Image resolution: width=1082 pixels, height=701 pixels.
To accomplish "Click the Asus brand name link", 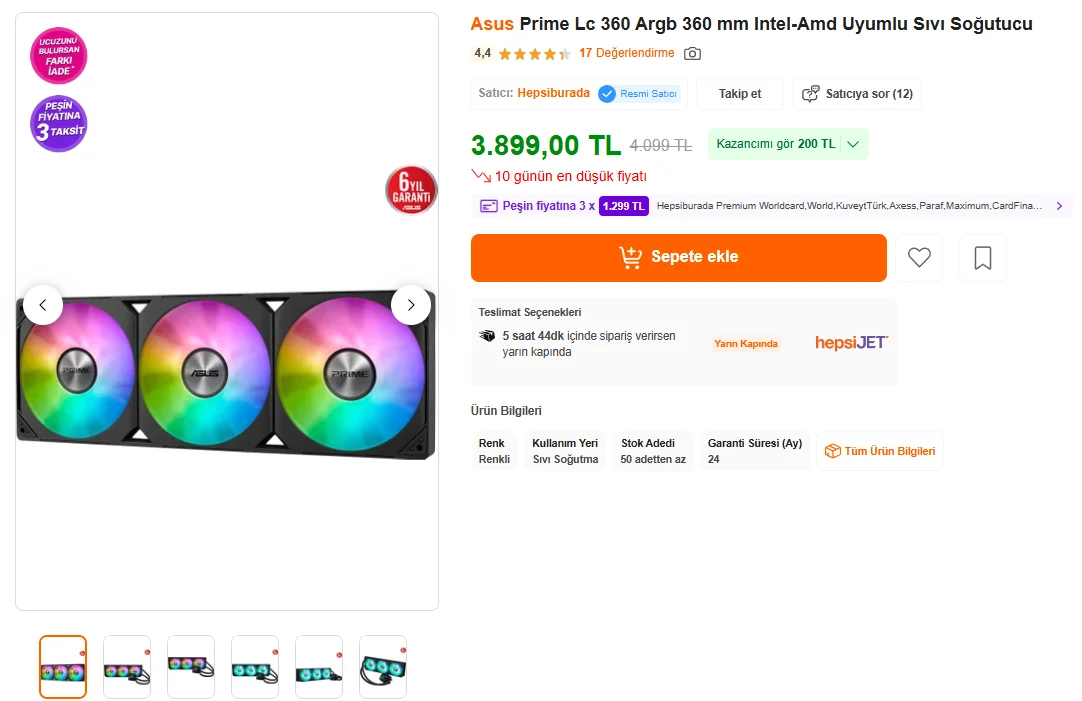I will pyautogui.click(x=492, y=24).
